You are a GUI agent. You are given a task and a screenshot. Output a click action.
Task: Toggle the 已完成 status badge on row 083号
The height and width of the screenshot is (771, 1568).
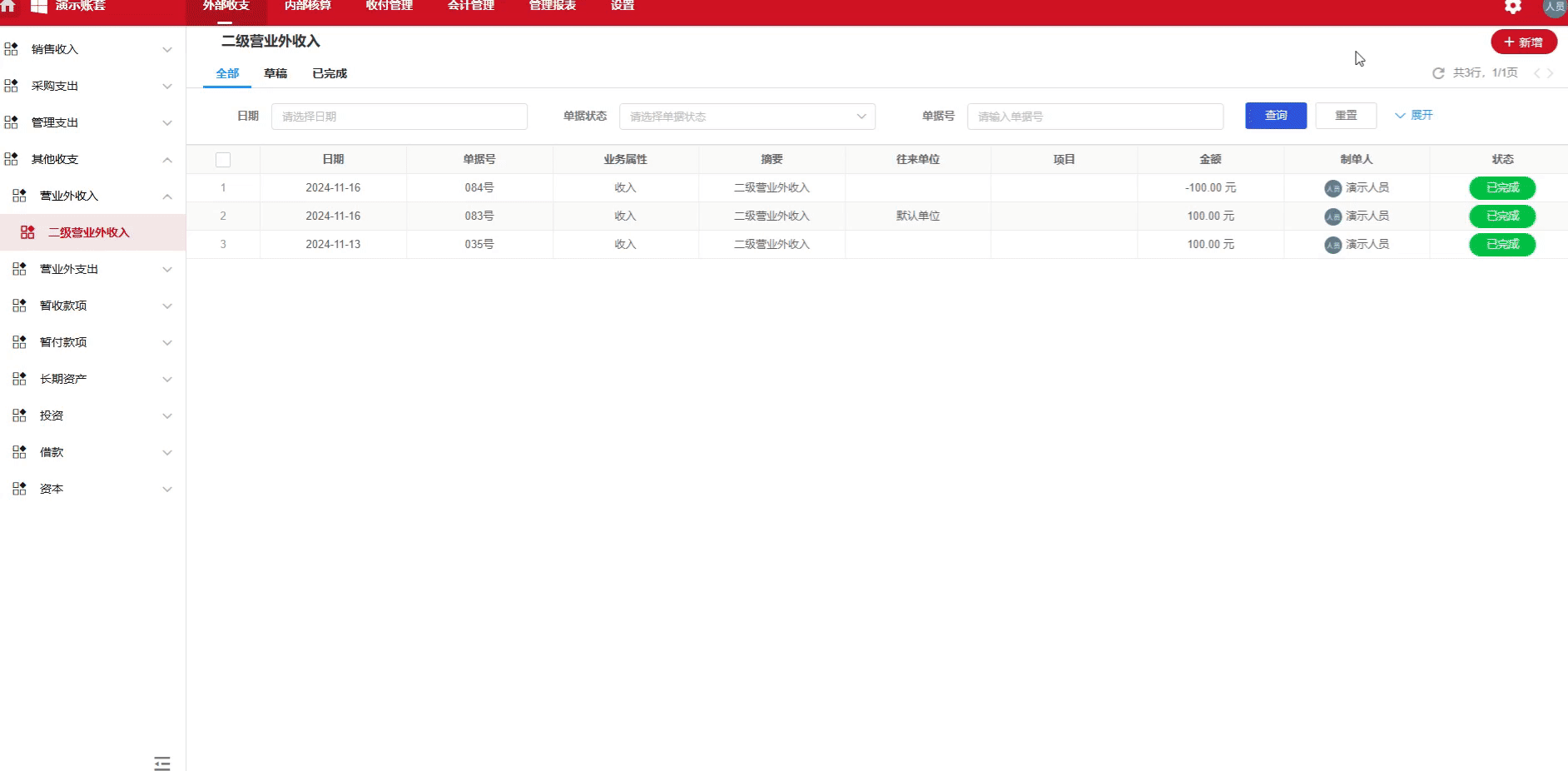1501,216
